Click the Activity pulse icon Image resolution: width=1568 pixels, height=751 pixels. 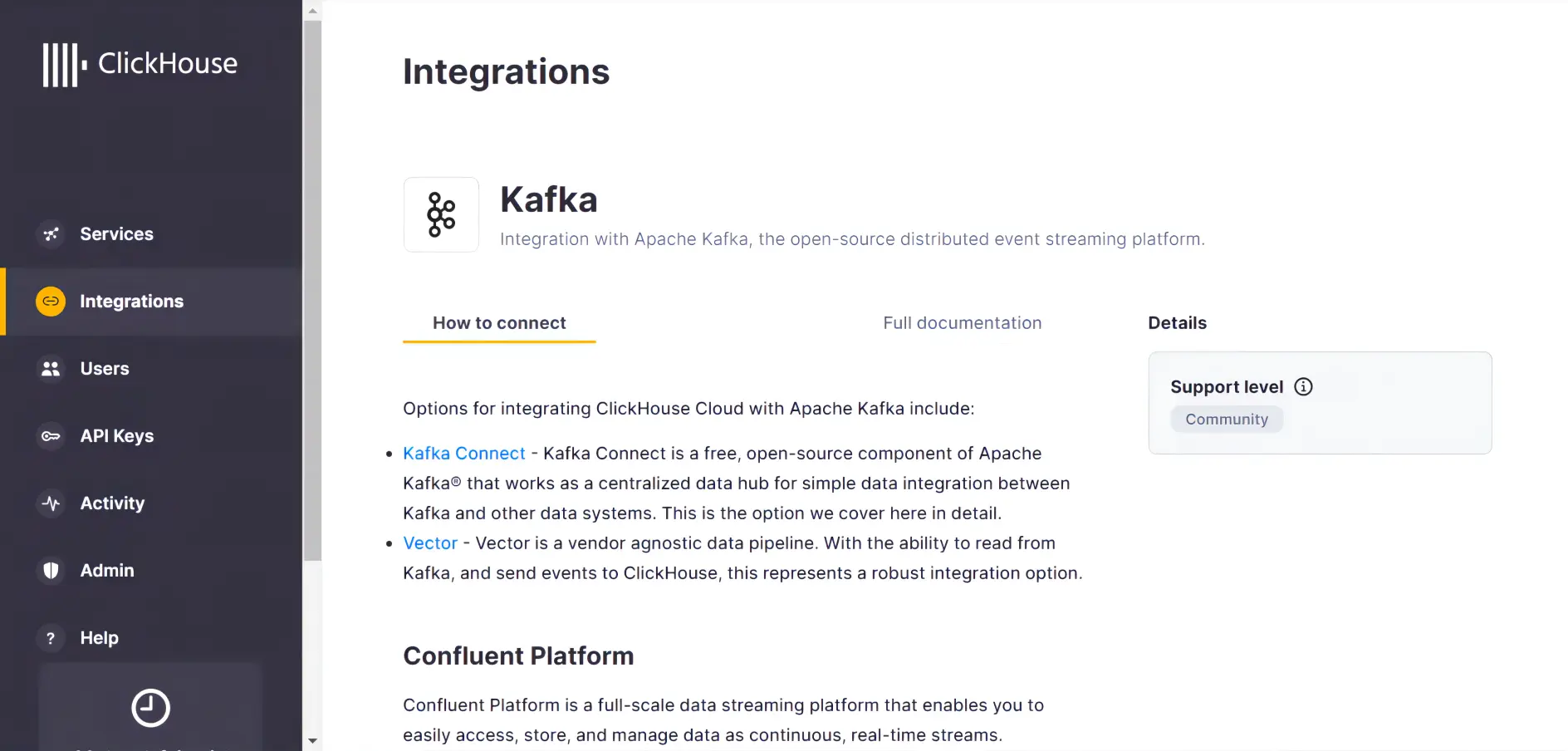click(51, 503)
